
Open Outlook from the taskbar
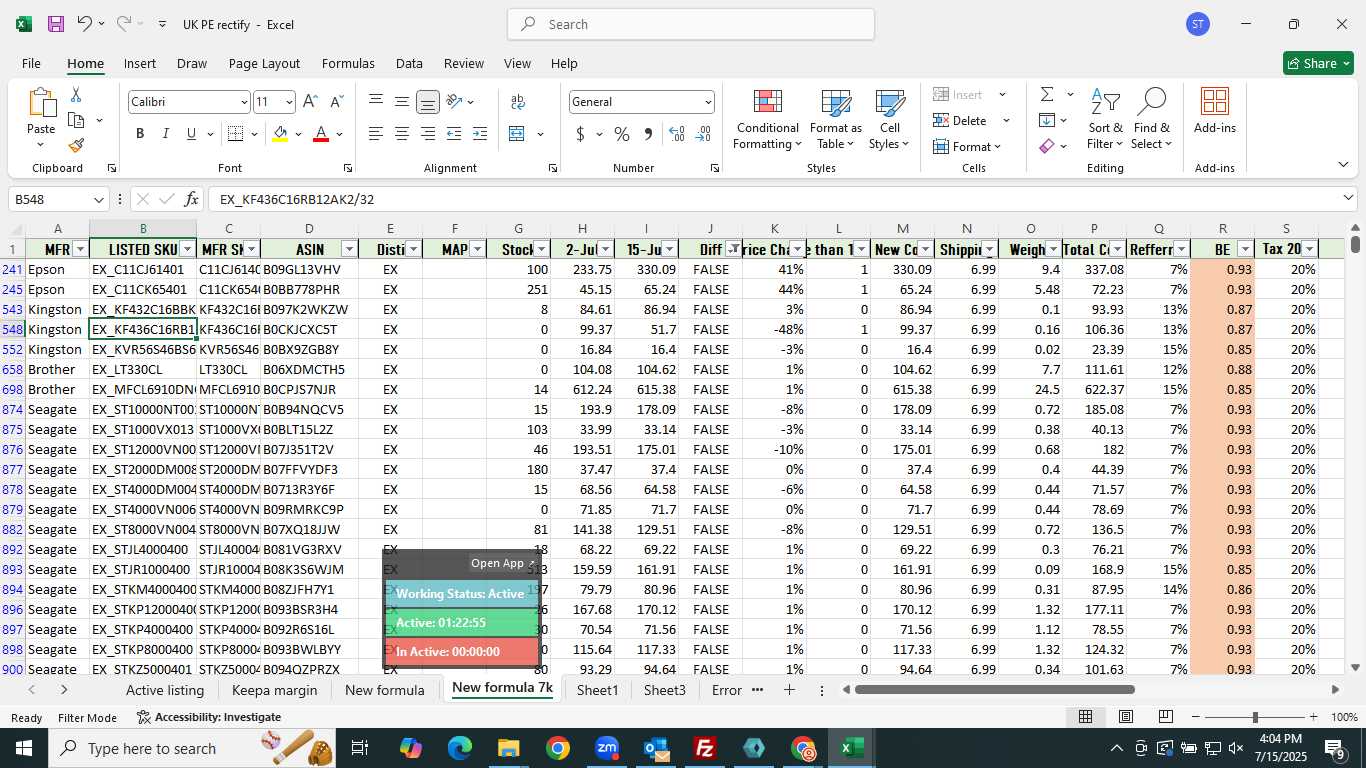(x=656, y=748)
